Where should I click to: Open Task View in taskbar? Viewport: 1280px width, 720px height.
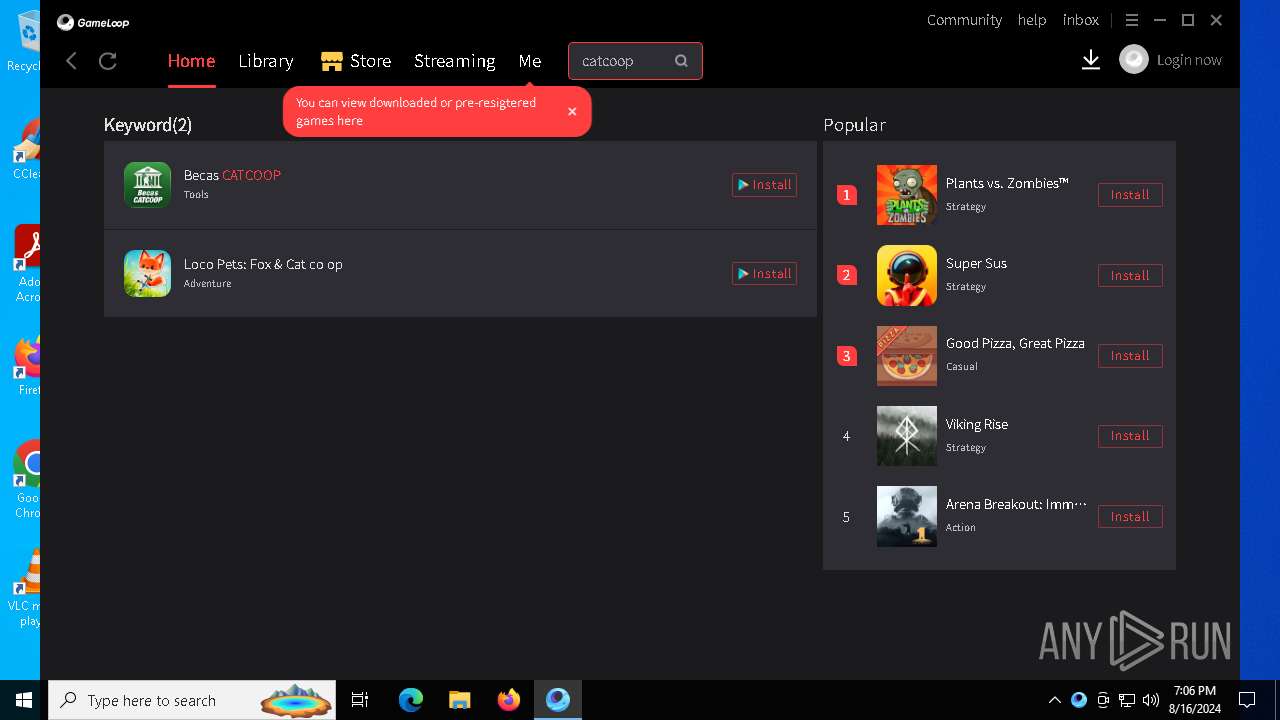click(x=360, y=700)
